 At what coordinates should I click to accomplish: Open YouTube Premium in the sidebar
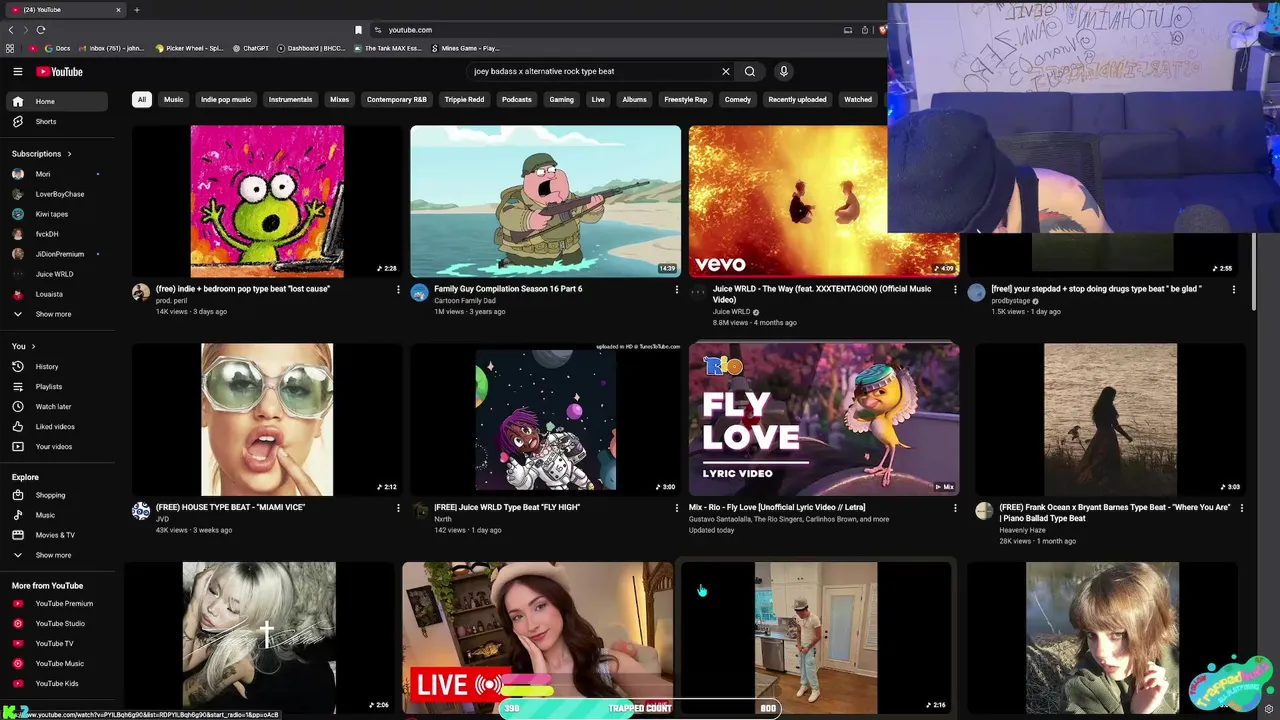tap(56, 603)
